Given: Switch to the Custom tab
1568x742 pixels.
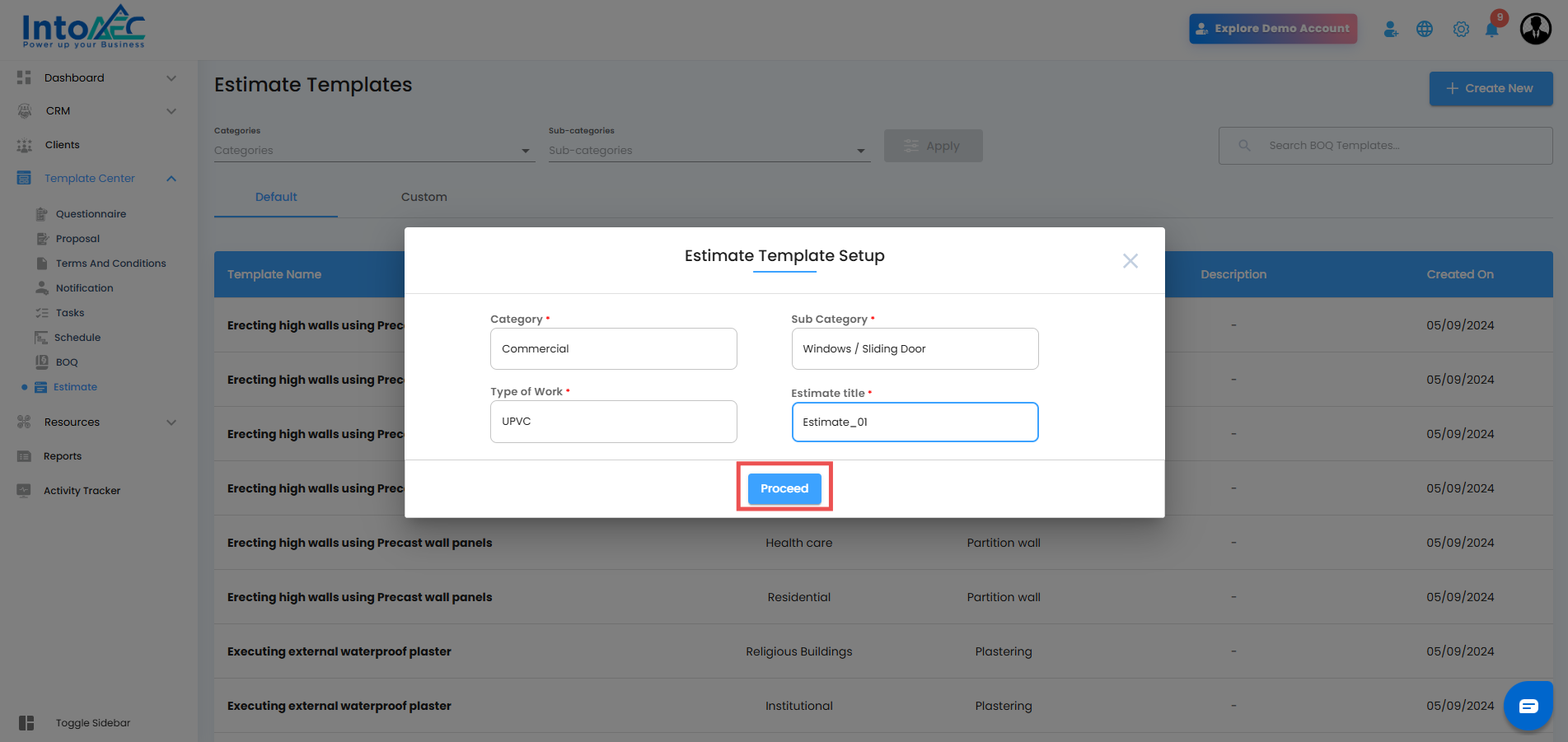Looking at the screenshot, I should tap(424, 197).
